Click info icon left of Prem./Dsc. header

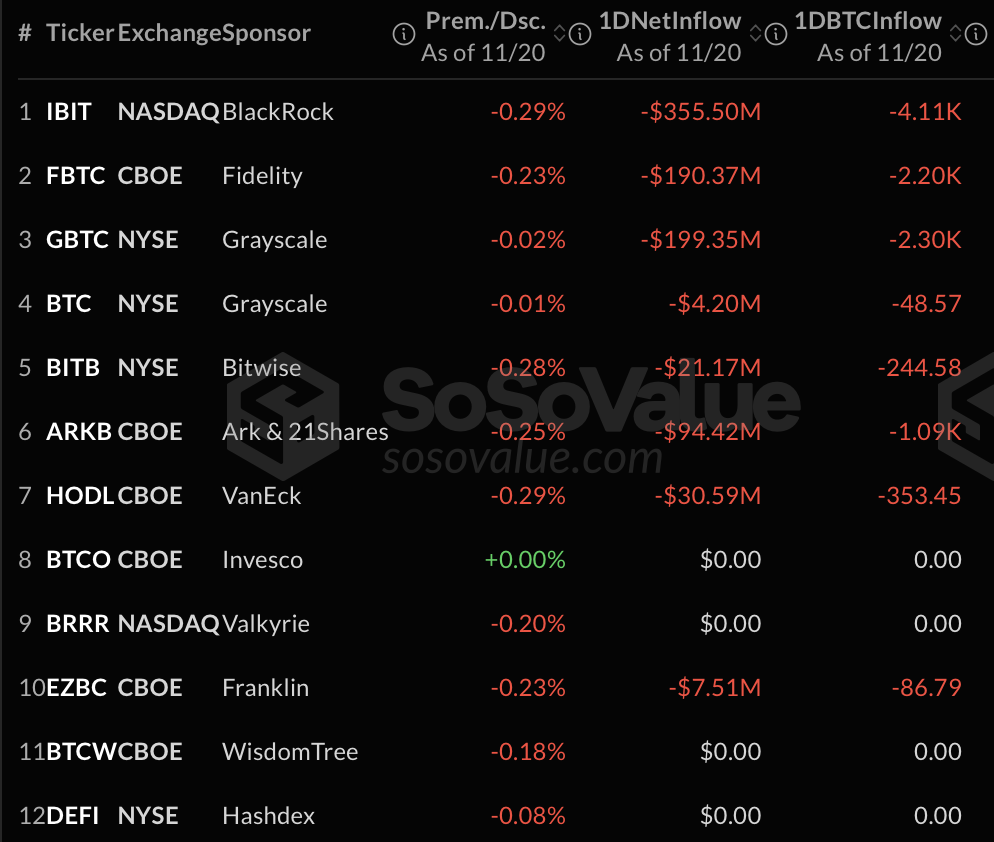[404, 35]
